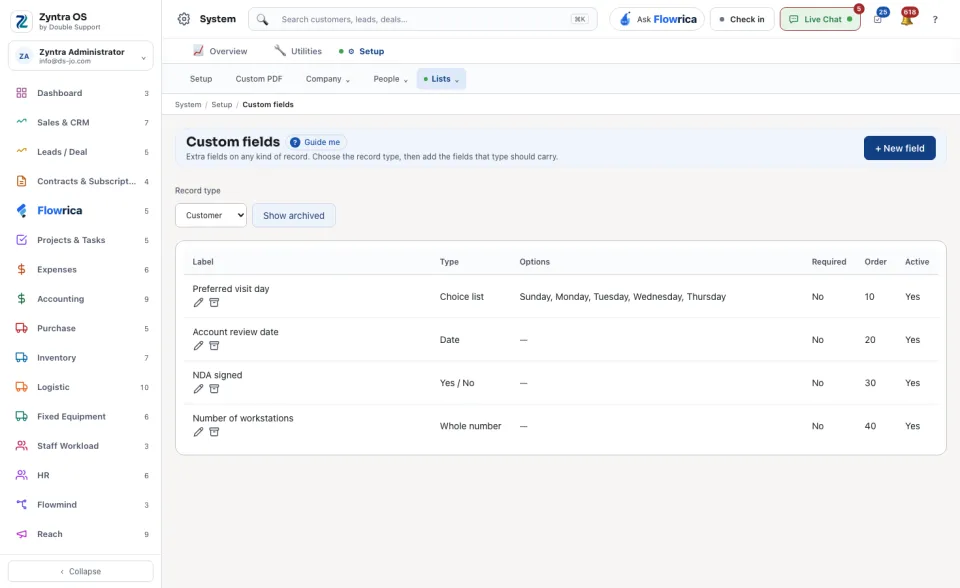This screenshot has width=960, height=588.
Task: Click the Logistic truck icon
Action: point(21,386)
